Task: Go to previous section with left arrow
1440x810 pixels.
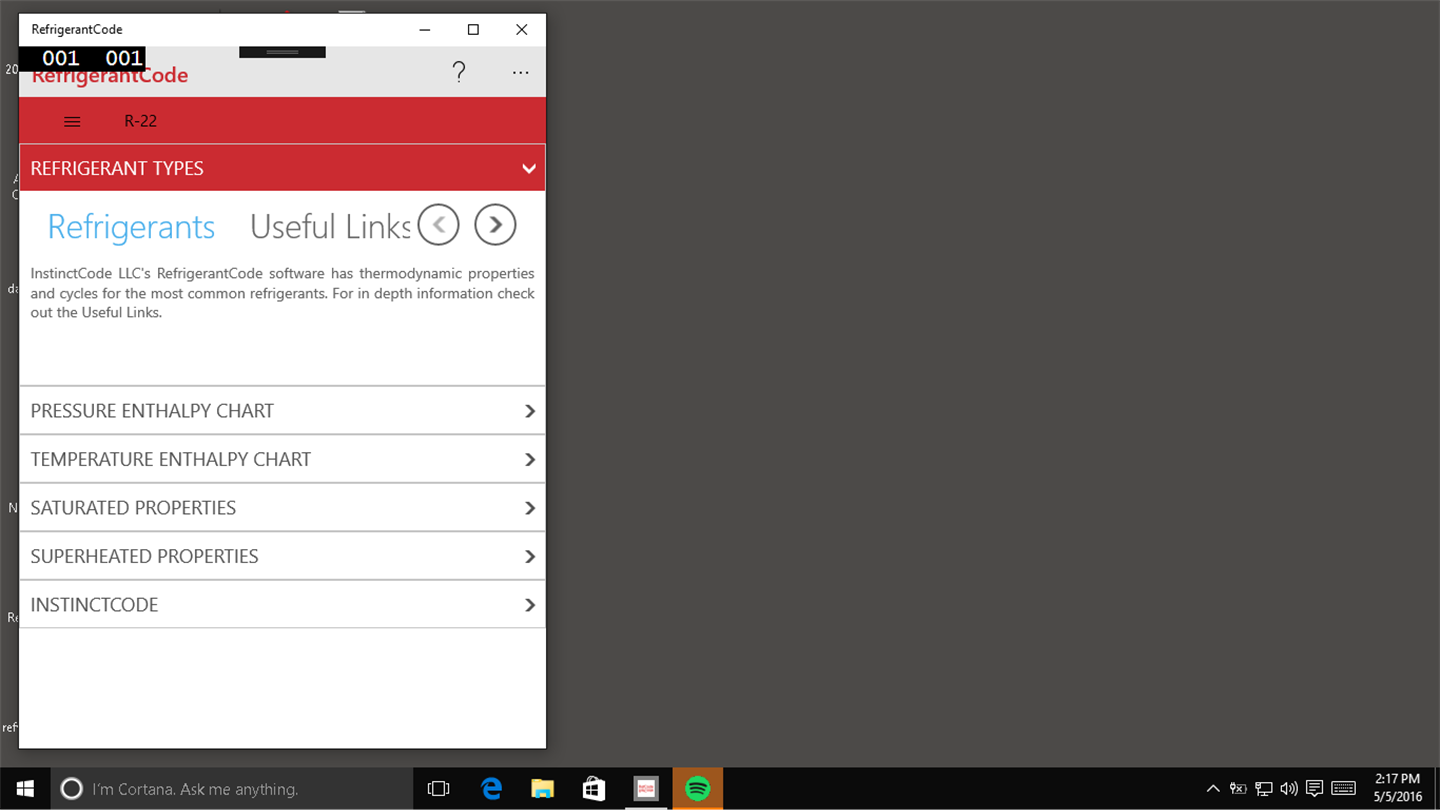Action: click(x=438, y=225)
